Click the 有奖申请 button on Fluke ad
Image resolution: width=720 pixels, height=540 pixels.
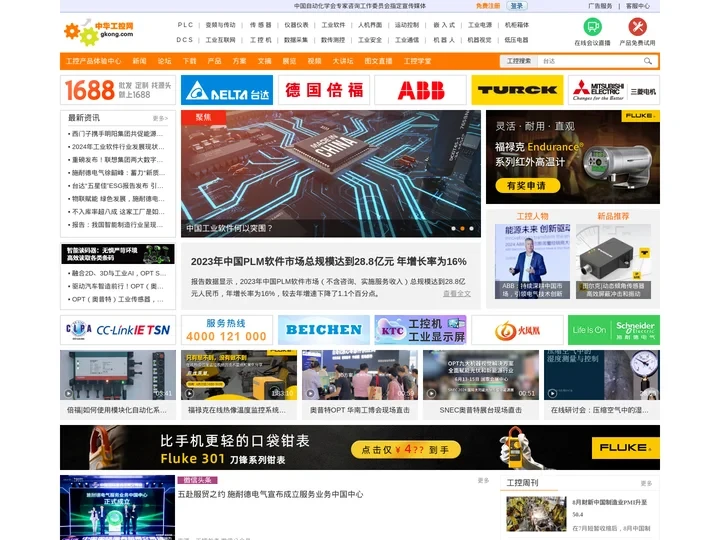[528, 186]
